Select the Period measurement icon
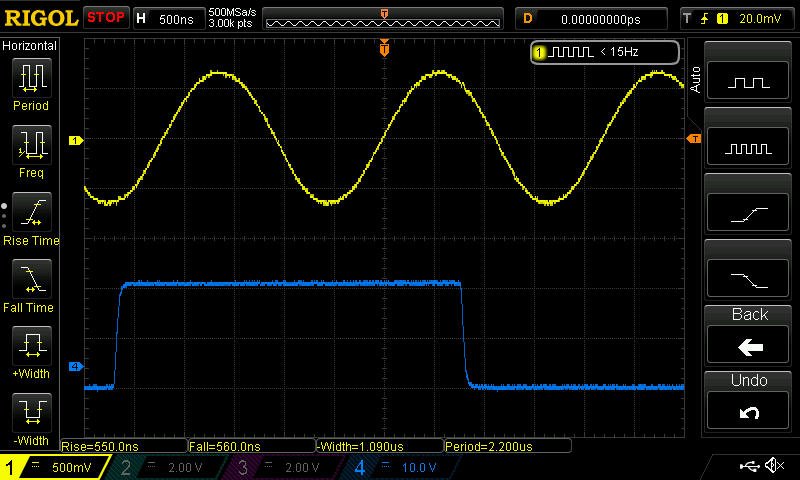This screenshot has height=480, width=800. tap(32, 77)
